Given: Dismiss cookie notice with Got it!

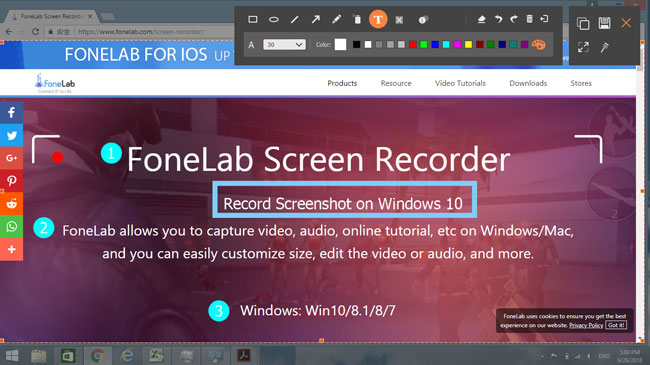Looking at the screenshot, I should pyautogui.click(x=616, y=325).
